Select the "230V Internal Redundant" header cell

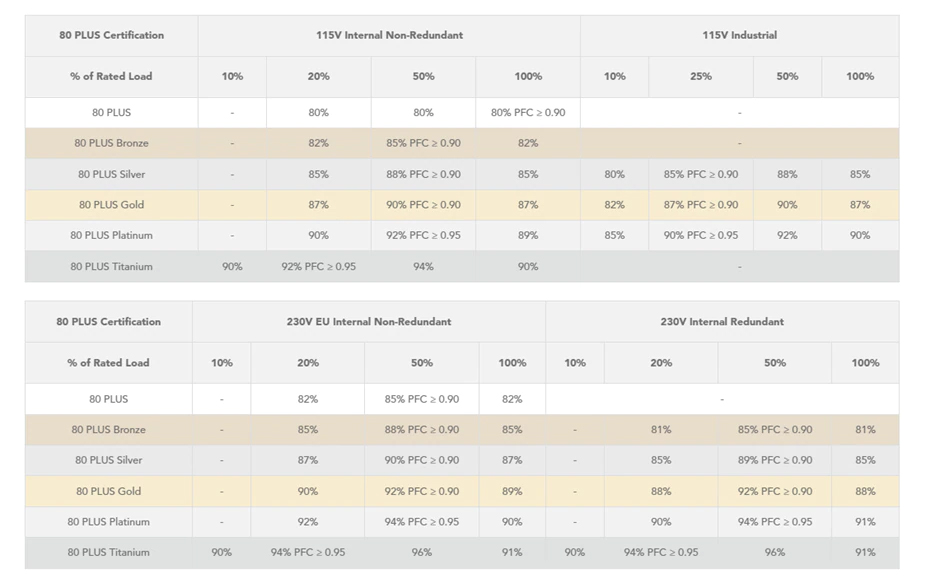(x=722, y=322)
